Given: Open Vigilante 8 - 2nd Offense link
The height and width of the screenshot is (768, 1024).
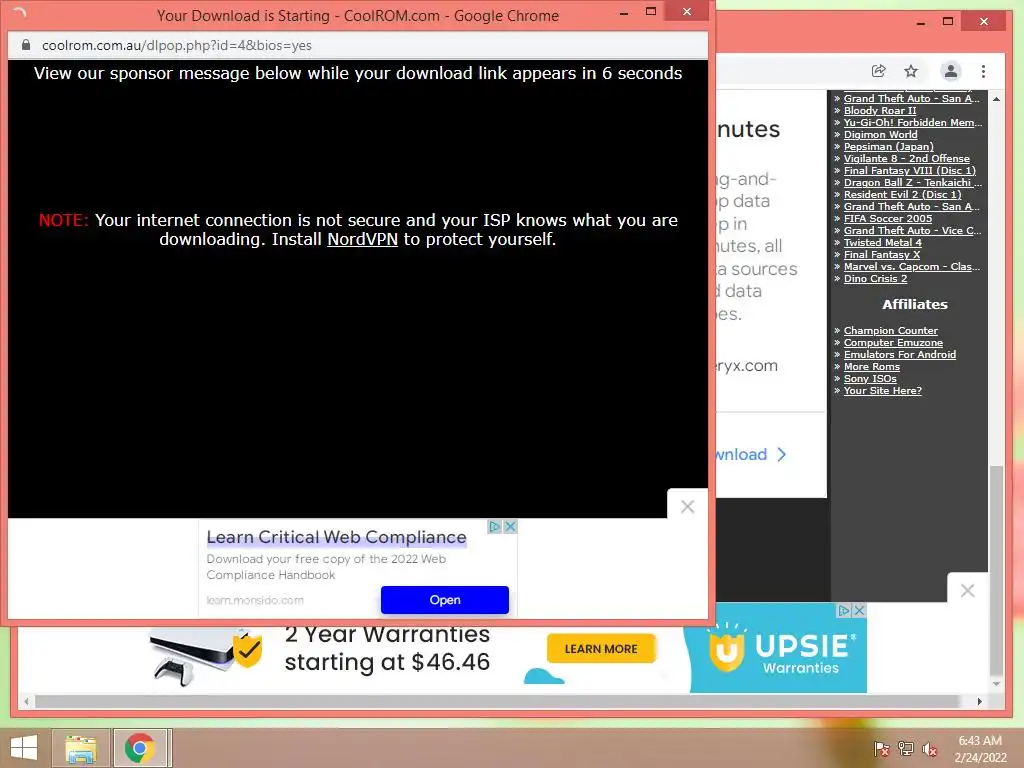Looking at the screenshot, I should tap(906, 159).
